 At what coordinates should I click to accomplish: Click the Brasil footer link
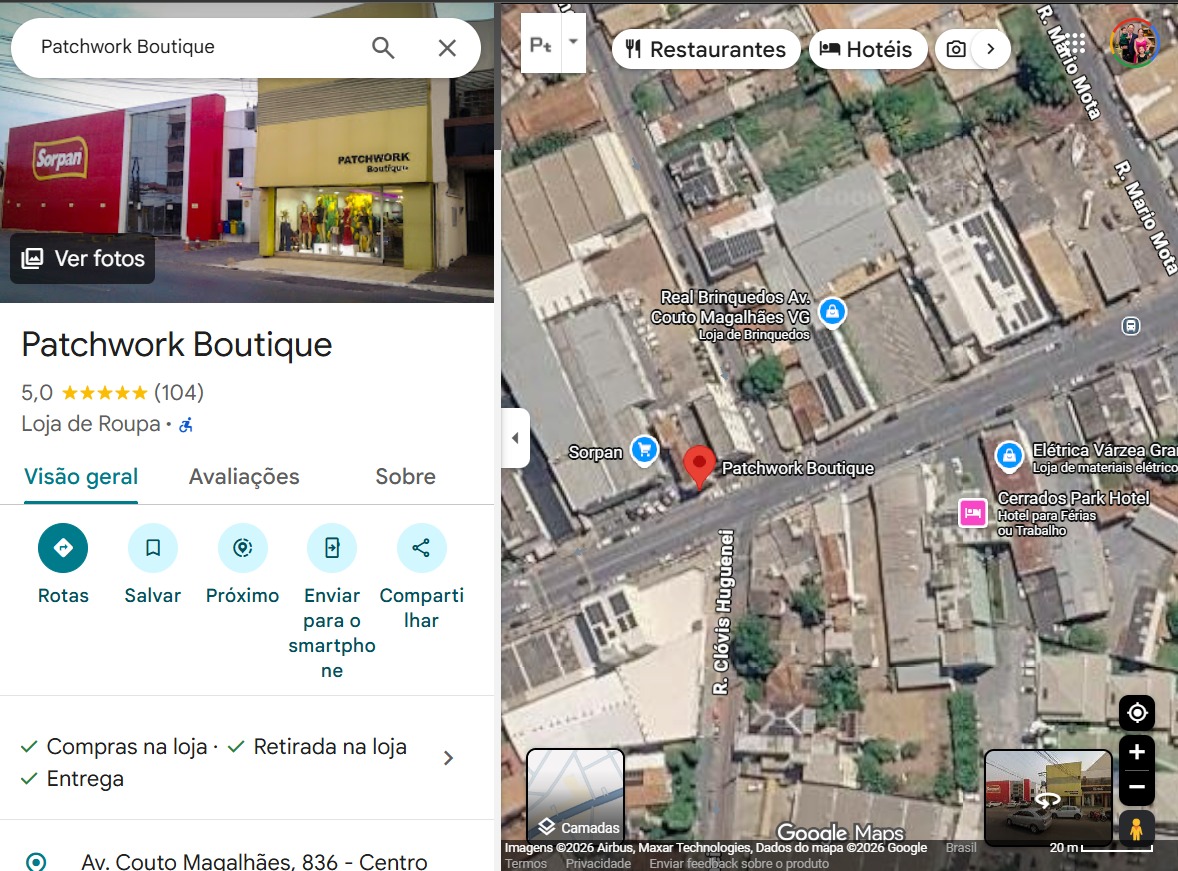961,848
